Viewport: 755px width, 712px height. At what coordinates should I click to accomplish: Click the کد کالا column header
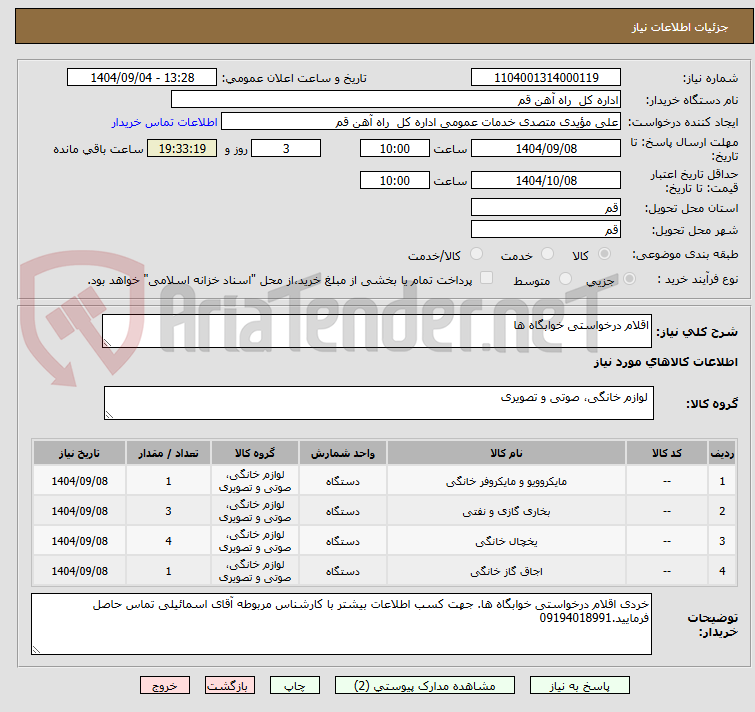[667, 453]
